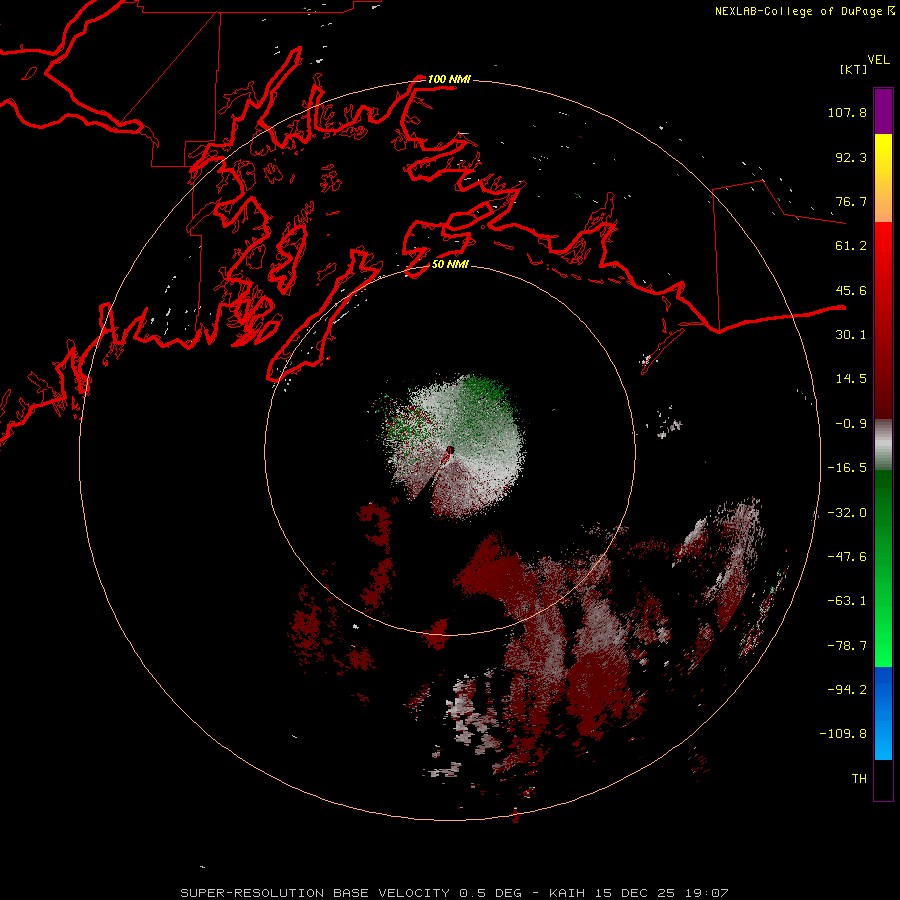Click the 30.1 velocity scale value
The width and height of the screenshot is (900, 900).
point(851,335)
